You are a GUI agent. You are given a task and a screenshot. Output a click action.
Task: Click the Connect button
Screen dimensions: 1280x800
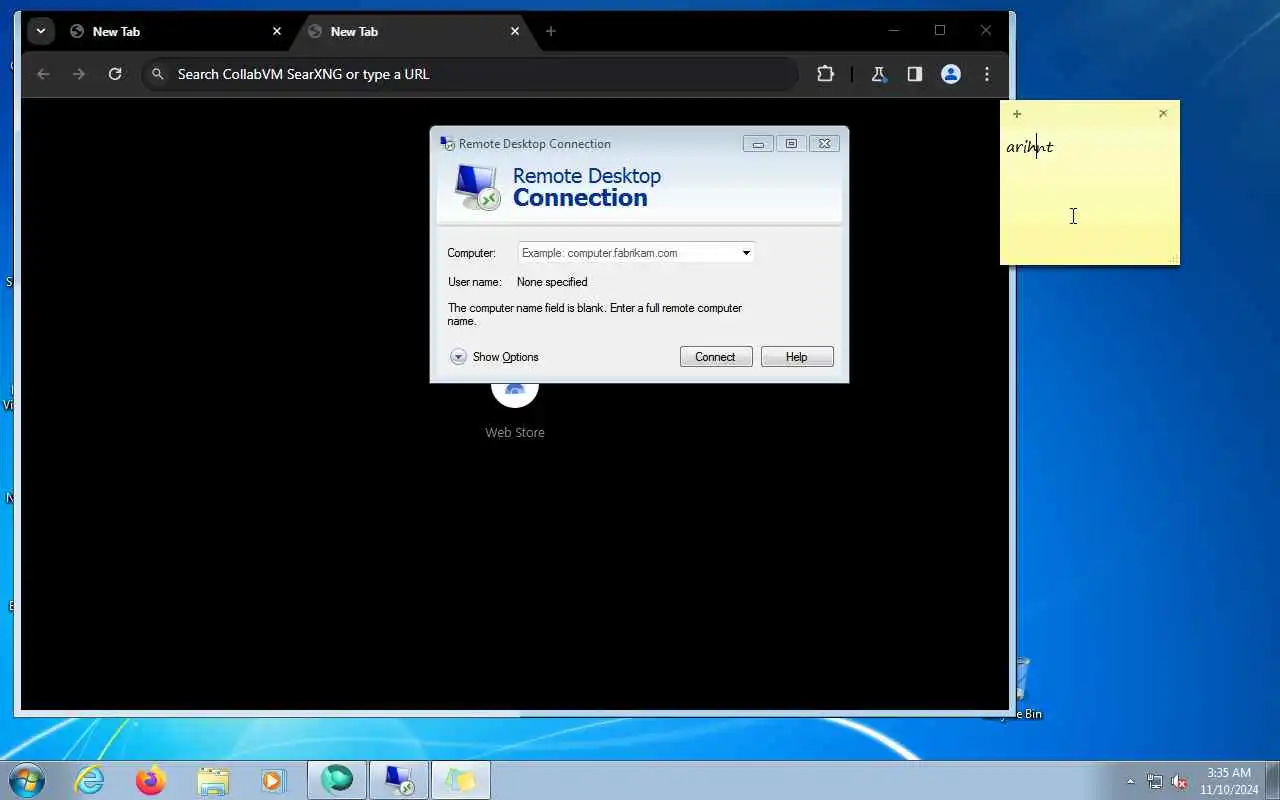point(716,357)
